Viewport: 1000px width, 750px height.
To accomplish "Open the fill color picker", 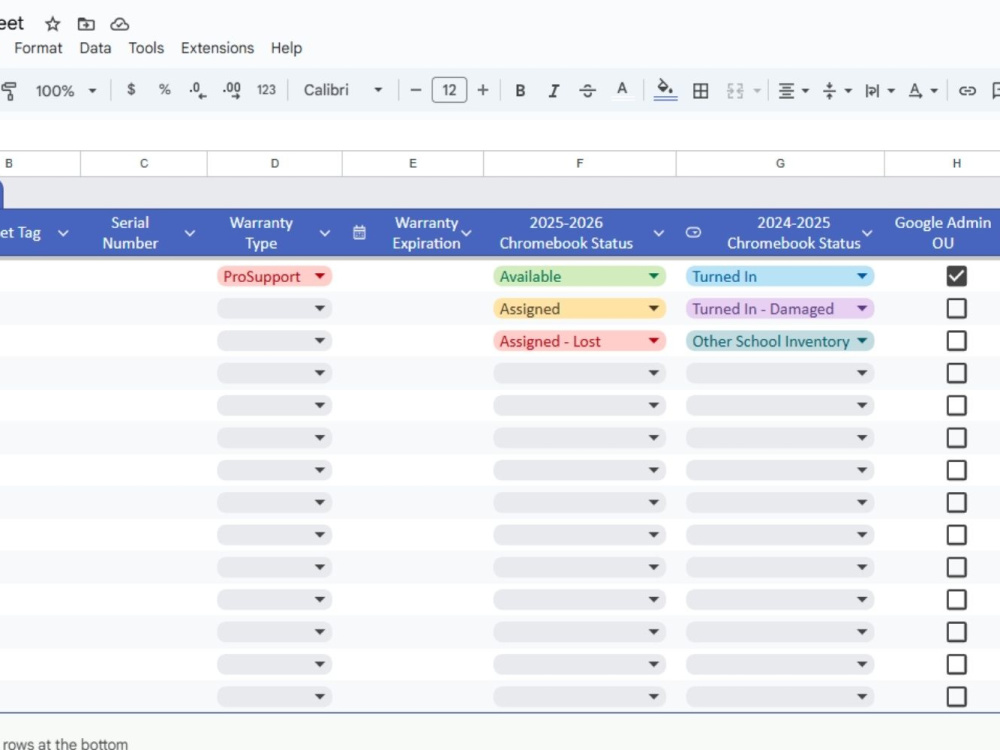I will [665, 90].
